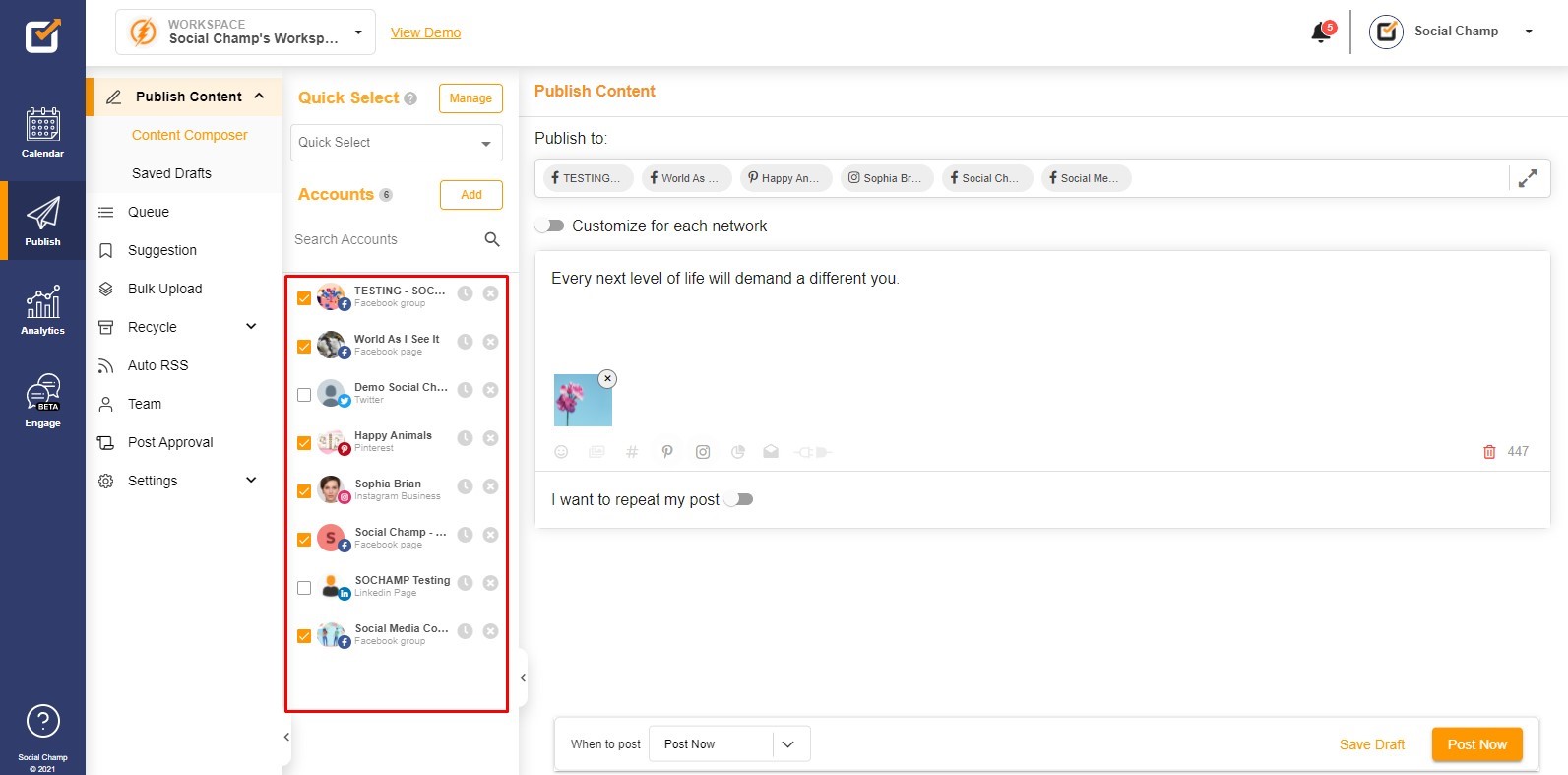Click the search accounts magnifier icon
The image size is (1568, 775).
coord(492,239)
